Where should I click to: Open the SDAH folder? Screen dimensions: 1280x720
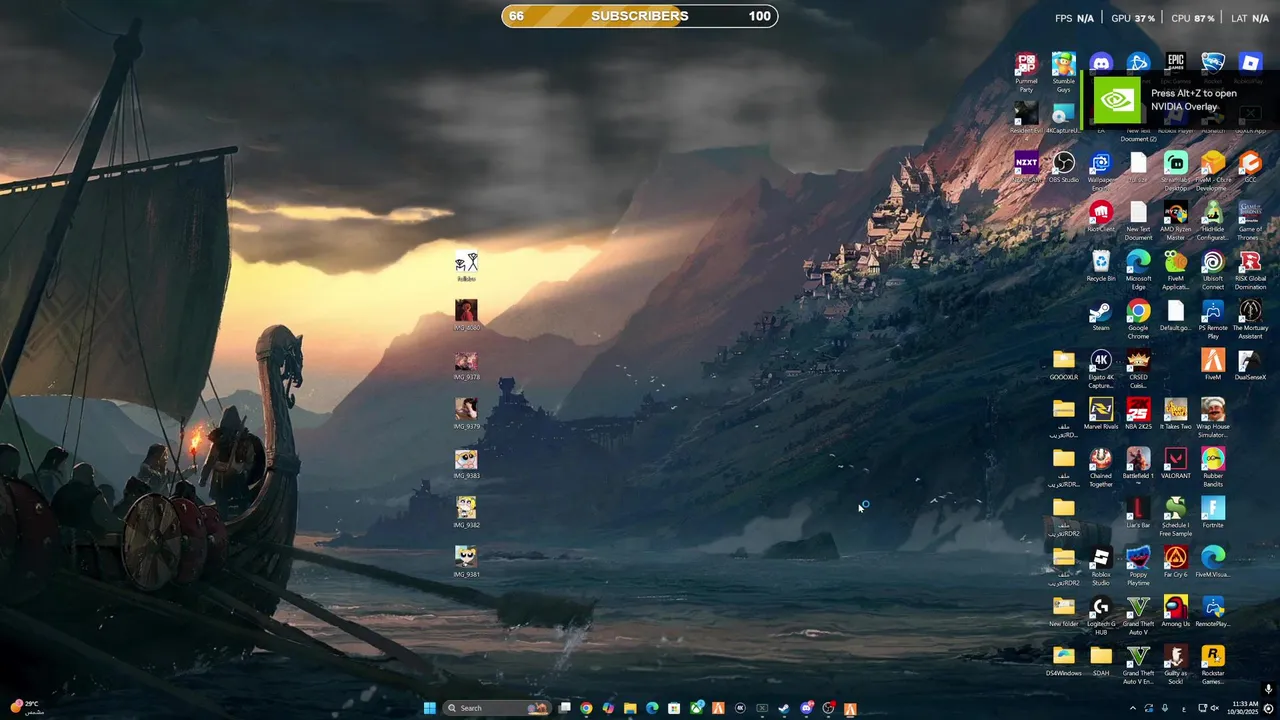click(x=1101, y=658)
